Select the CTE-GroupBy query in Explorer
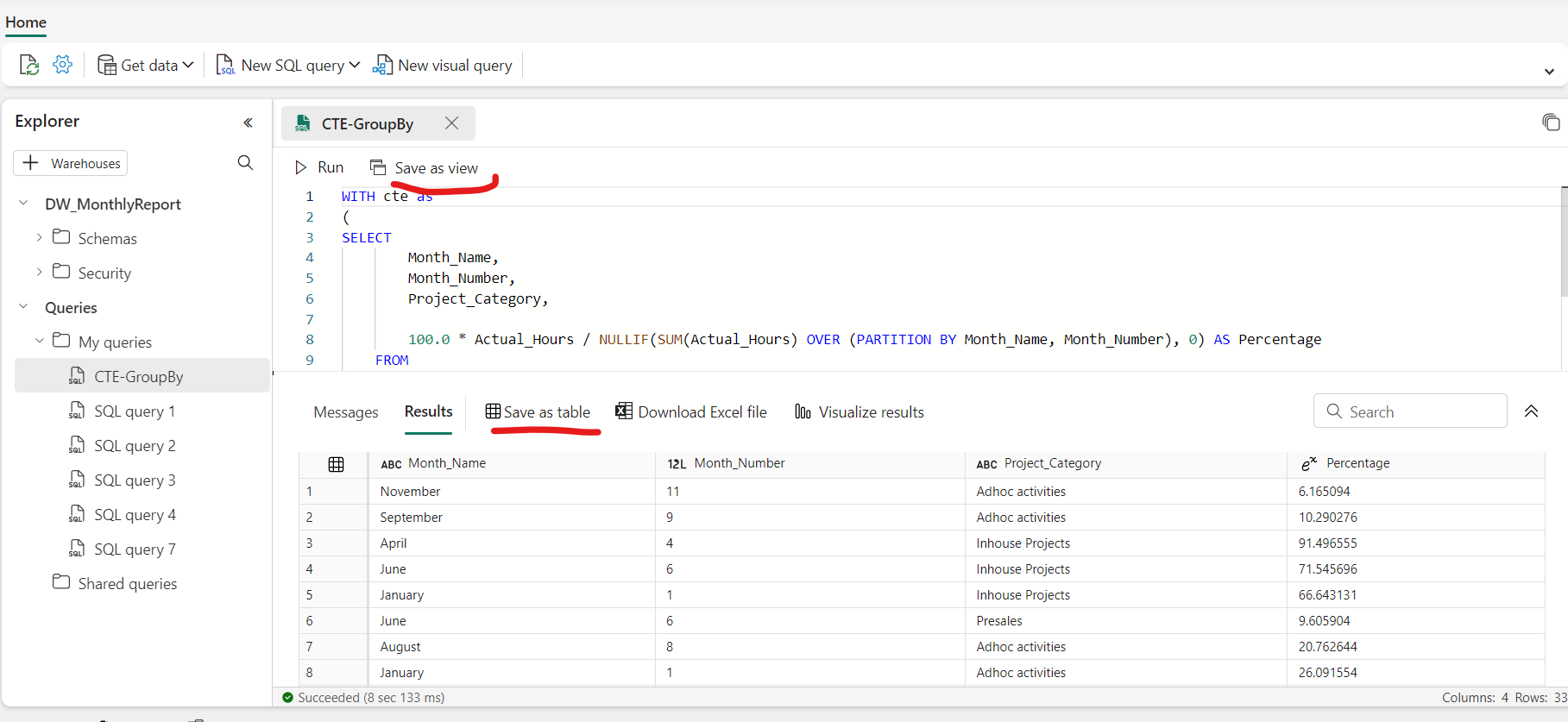The height and width of the screenshot is (722, 1568). [x=142, y=376]
